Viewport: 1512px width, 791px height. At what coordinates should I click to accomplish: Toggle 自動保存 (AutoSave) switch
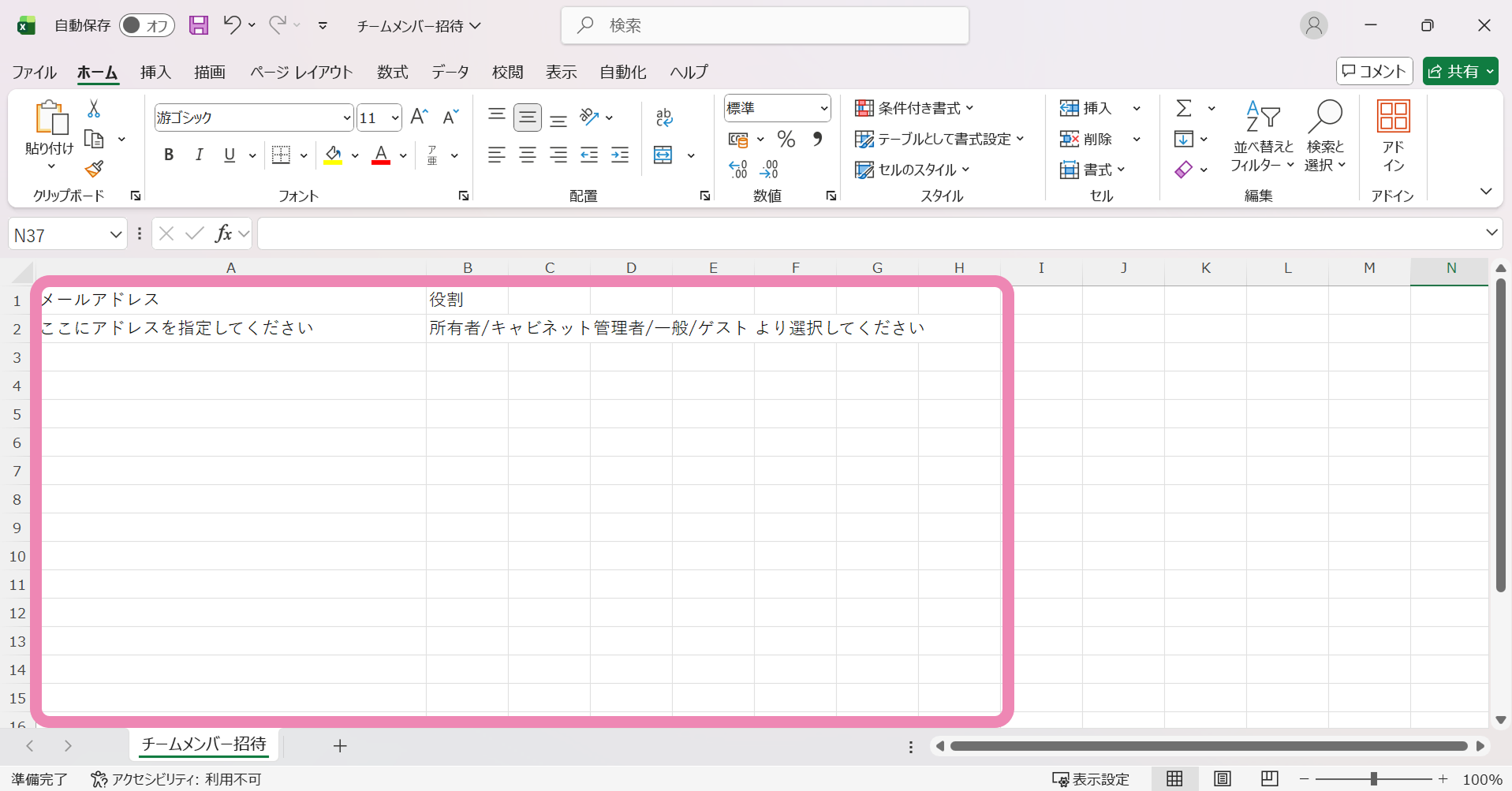[x=147, y=24]
